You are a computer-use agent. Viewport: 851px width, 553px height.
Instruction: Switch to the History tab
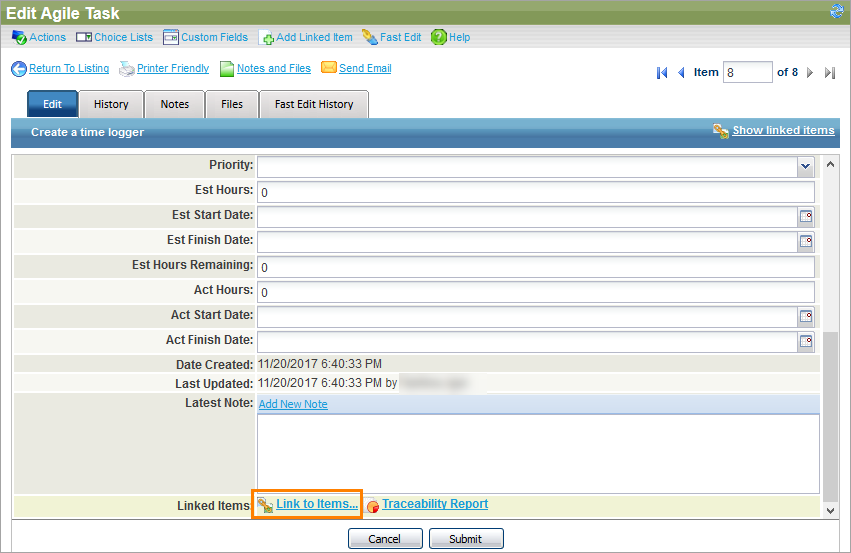click(x=111, y=104)
